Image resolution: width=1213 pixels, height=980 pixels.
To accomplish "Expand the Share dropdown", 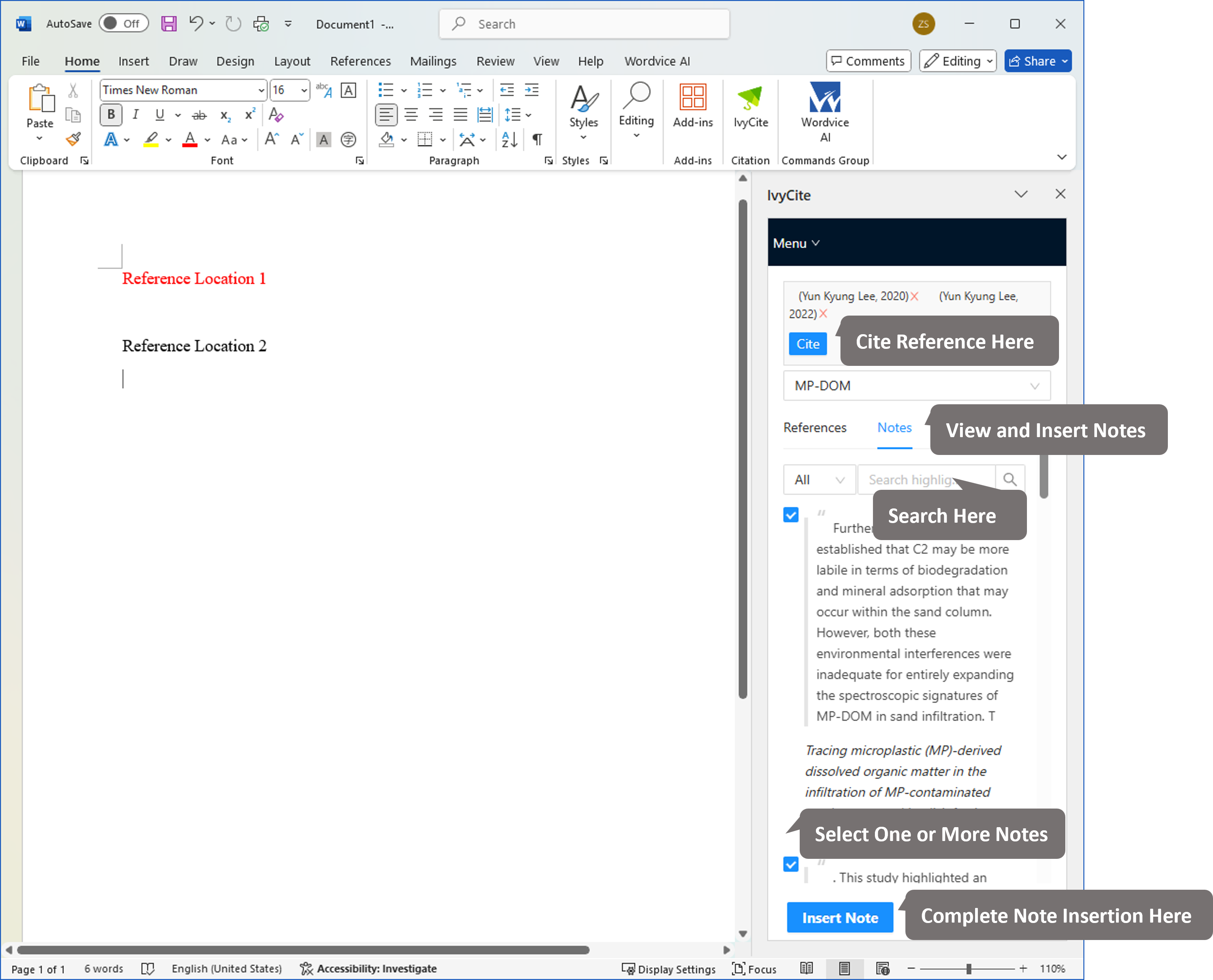I will (x=1064, y=61).
